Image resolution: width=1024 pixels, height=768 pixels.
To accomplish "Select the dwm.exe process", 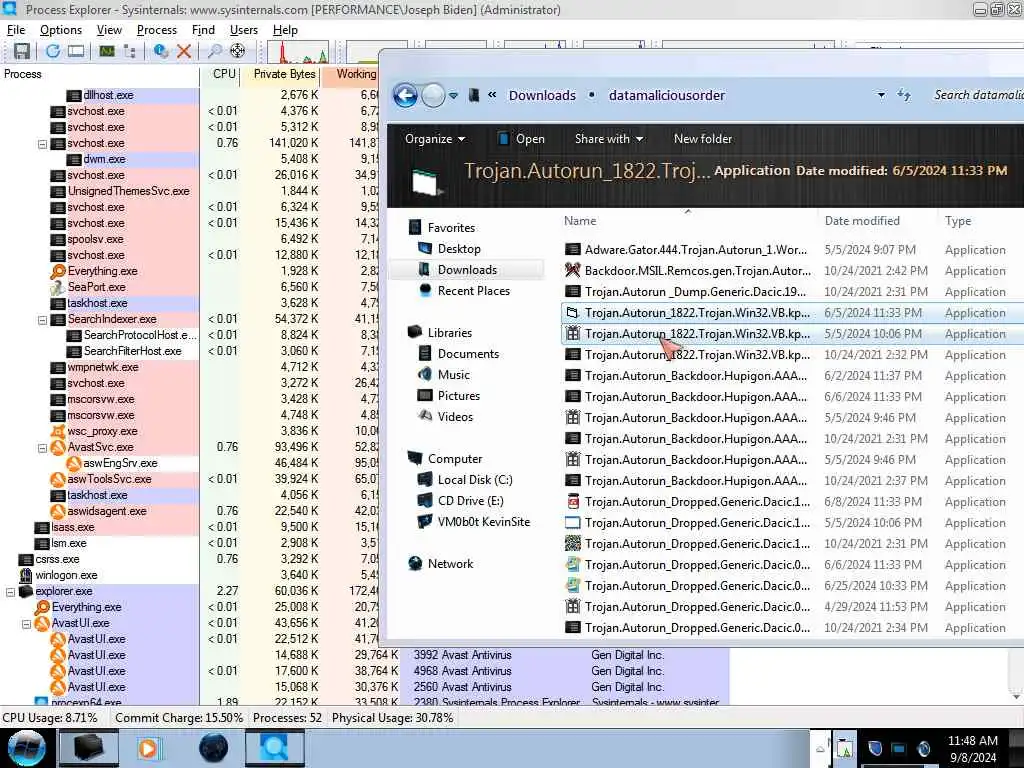I will (x=104, y=159).
